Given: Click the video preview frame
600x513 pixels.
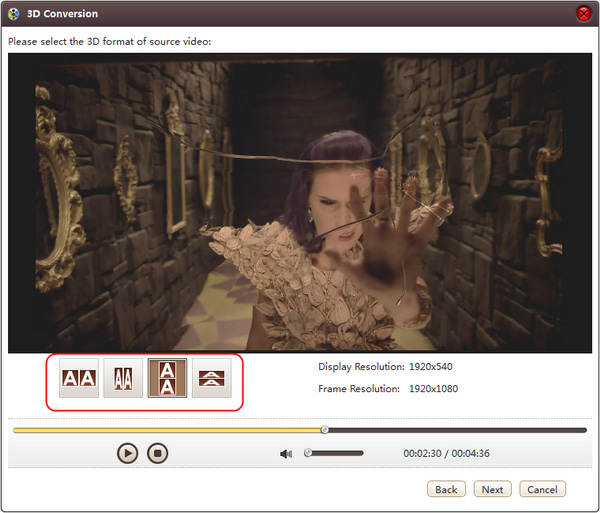Looking at the screenshot, I should tap(300, 200).
